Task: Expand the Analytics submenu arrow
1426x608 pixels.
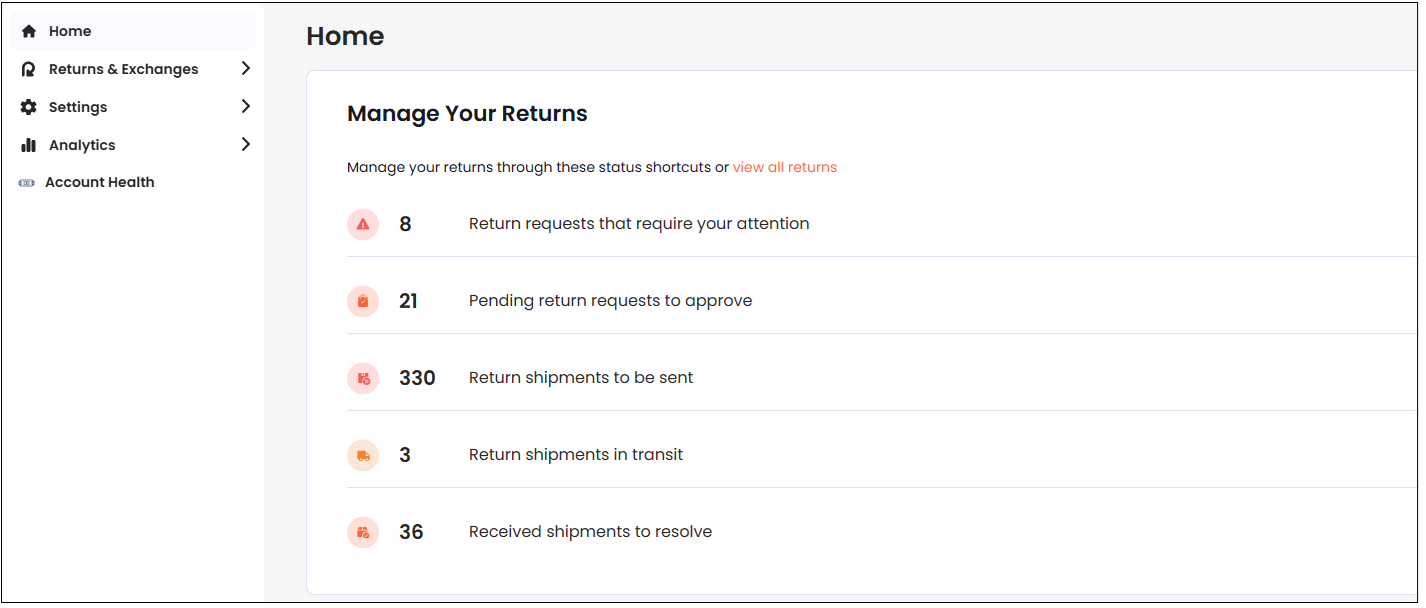Action: tap(246, 144)
